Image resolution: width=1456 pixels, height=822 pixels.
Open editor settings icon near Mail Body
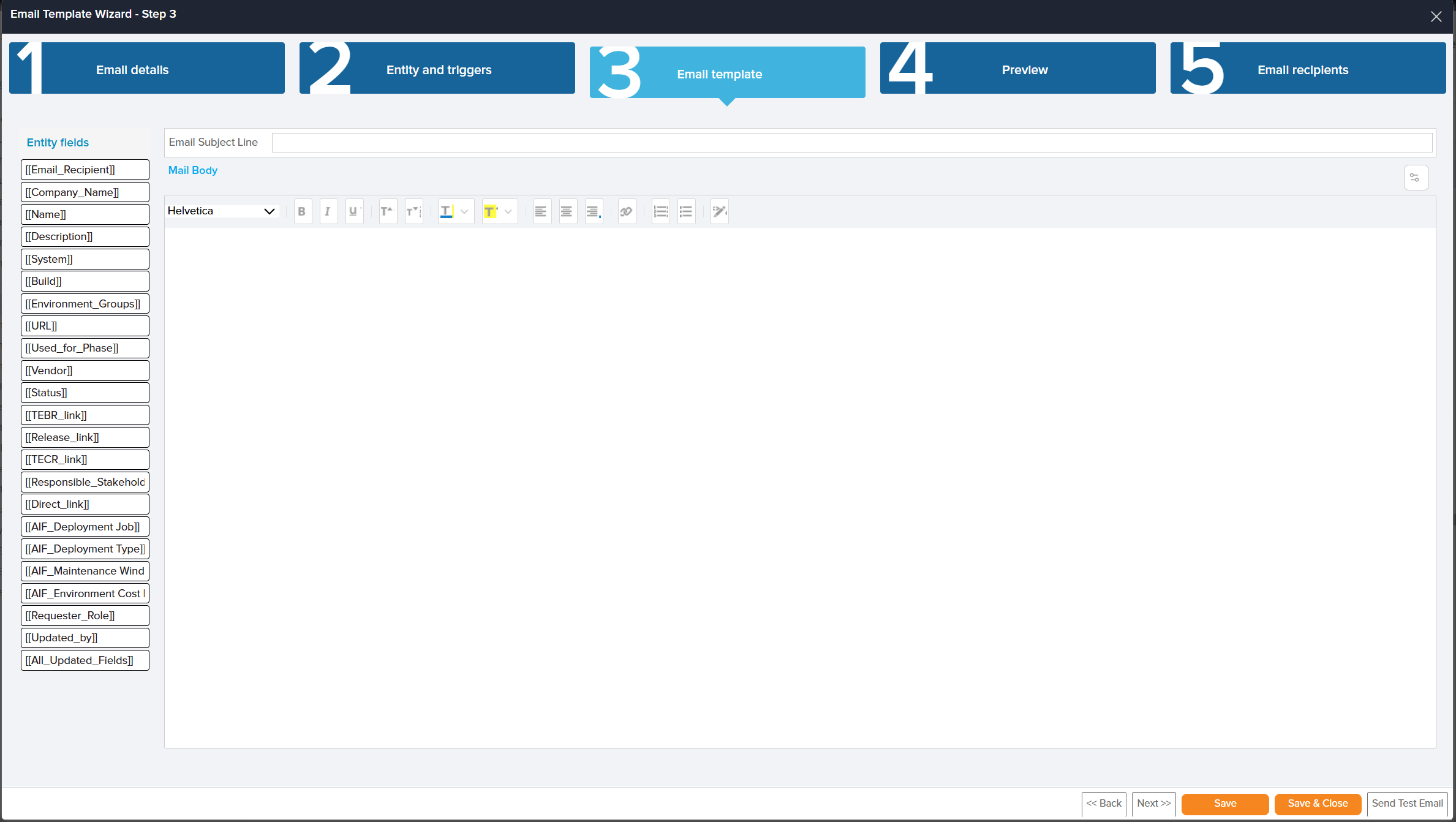point(1415,178)
